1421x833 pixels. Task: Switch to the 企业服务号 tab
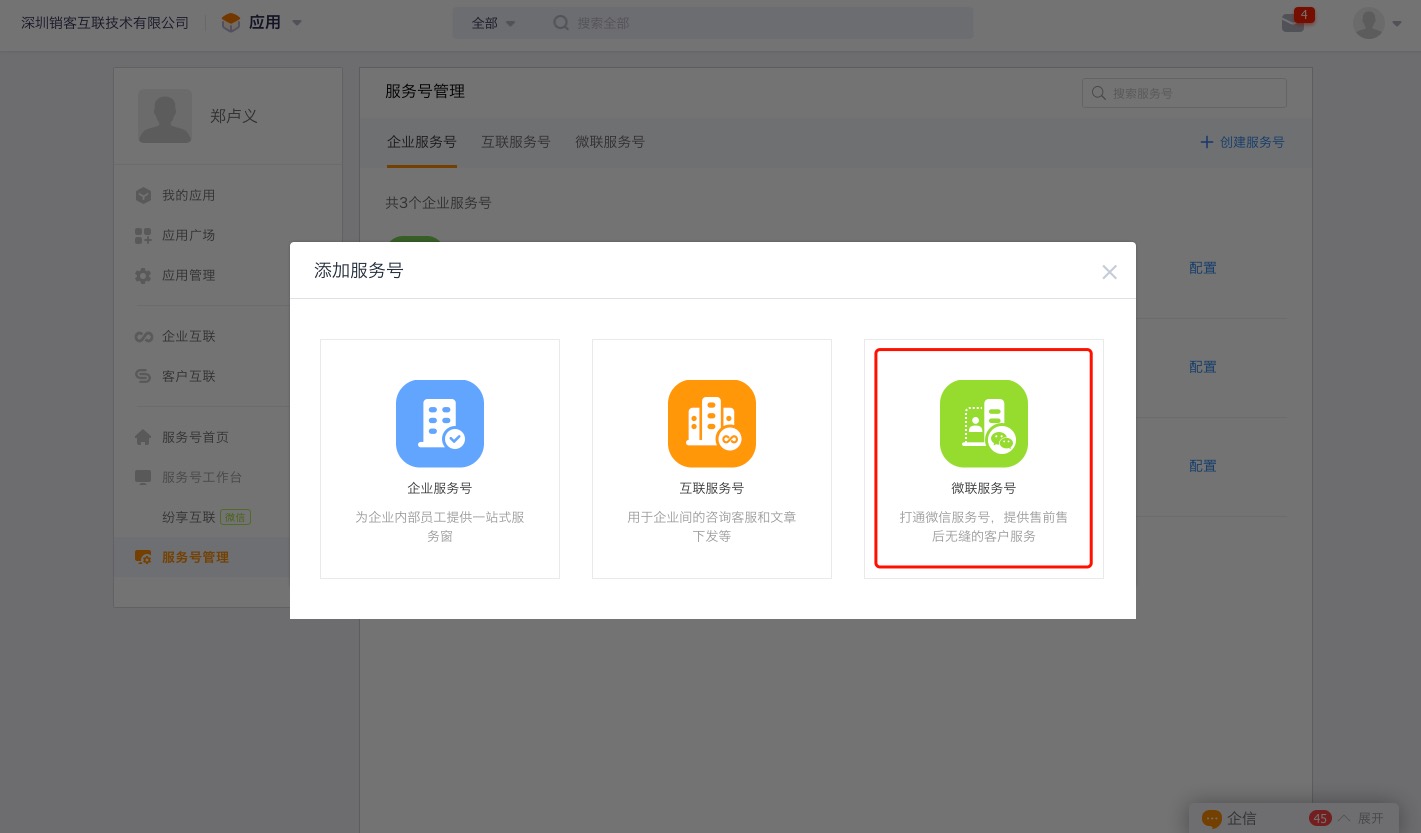click(422, 142)
